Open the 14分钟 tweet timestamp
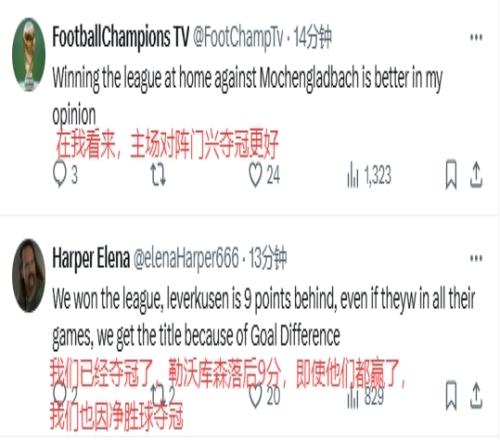 pos(313,37)
